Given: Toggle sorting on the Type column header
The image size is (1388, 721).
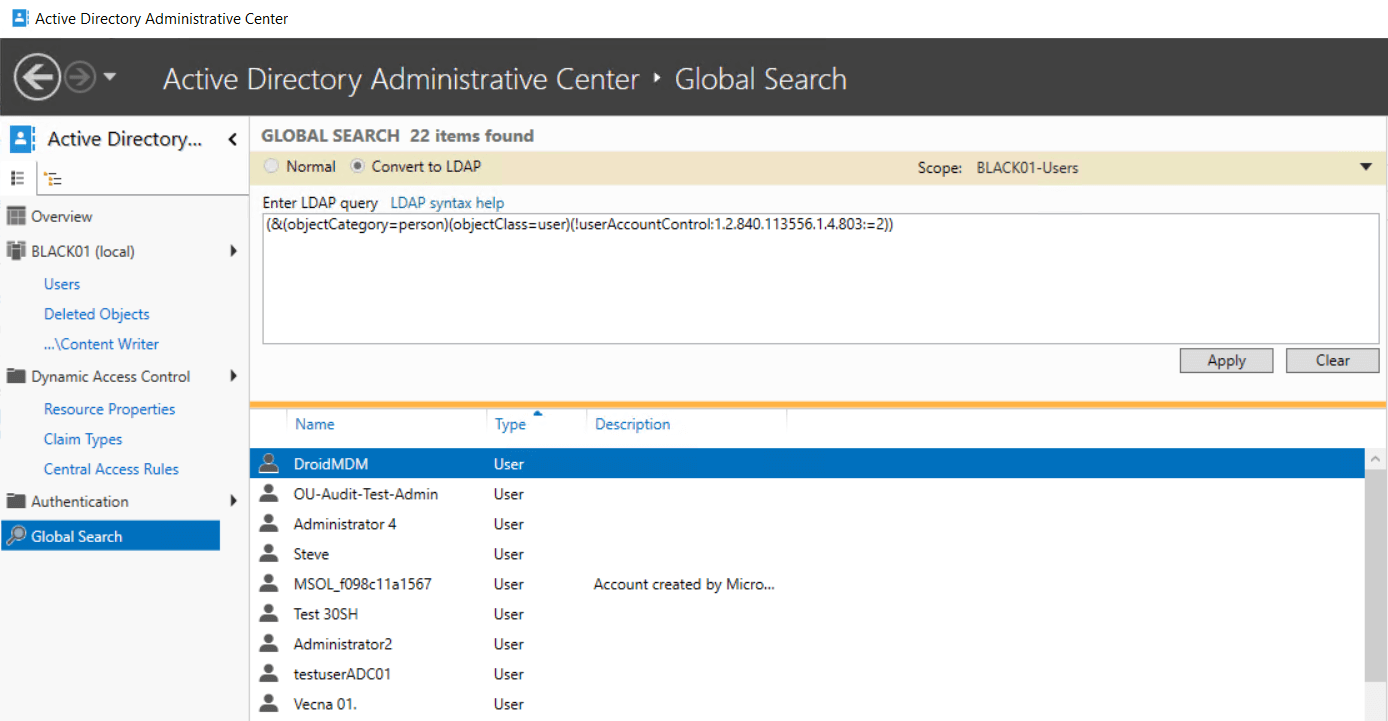Looking at the screenshot, I should [509, 423].
